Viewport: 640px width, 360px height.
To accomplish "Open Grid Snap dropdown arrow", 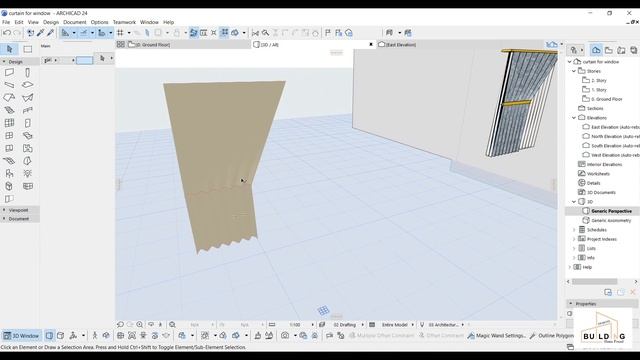I will [129, 33].
